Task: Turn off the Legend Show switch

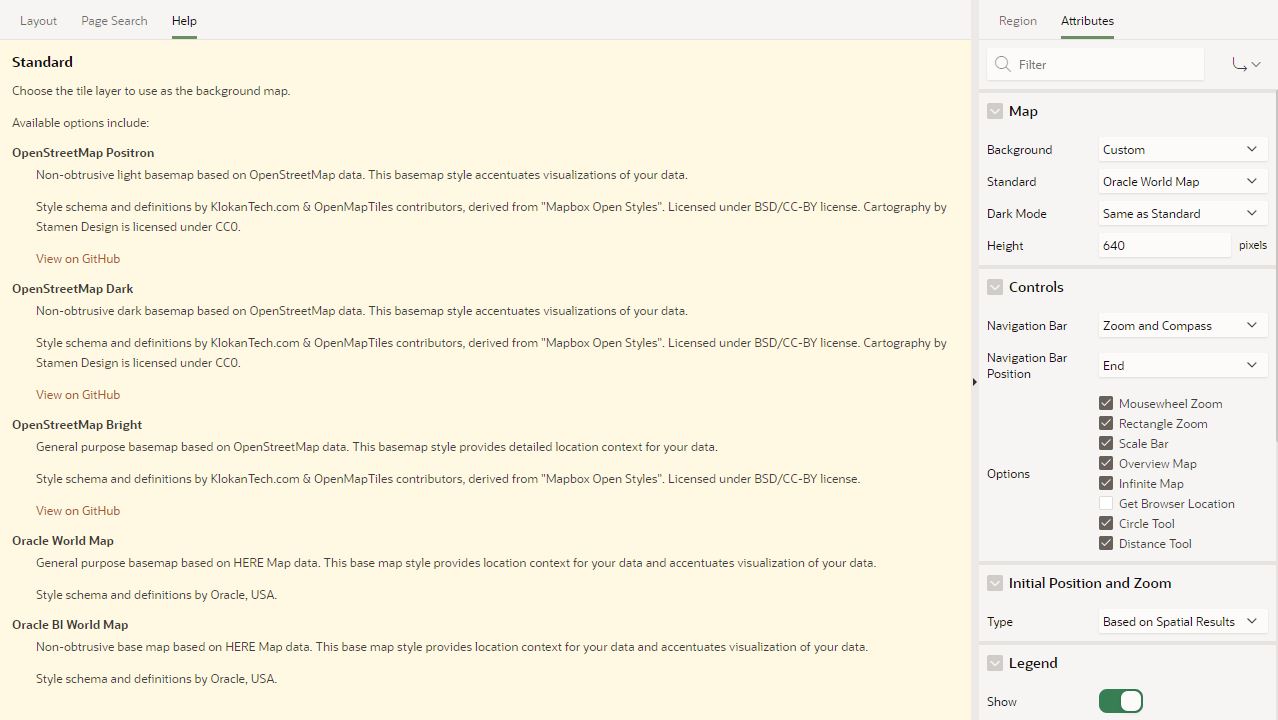Action: 1120,701
